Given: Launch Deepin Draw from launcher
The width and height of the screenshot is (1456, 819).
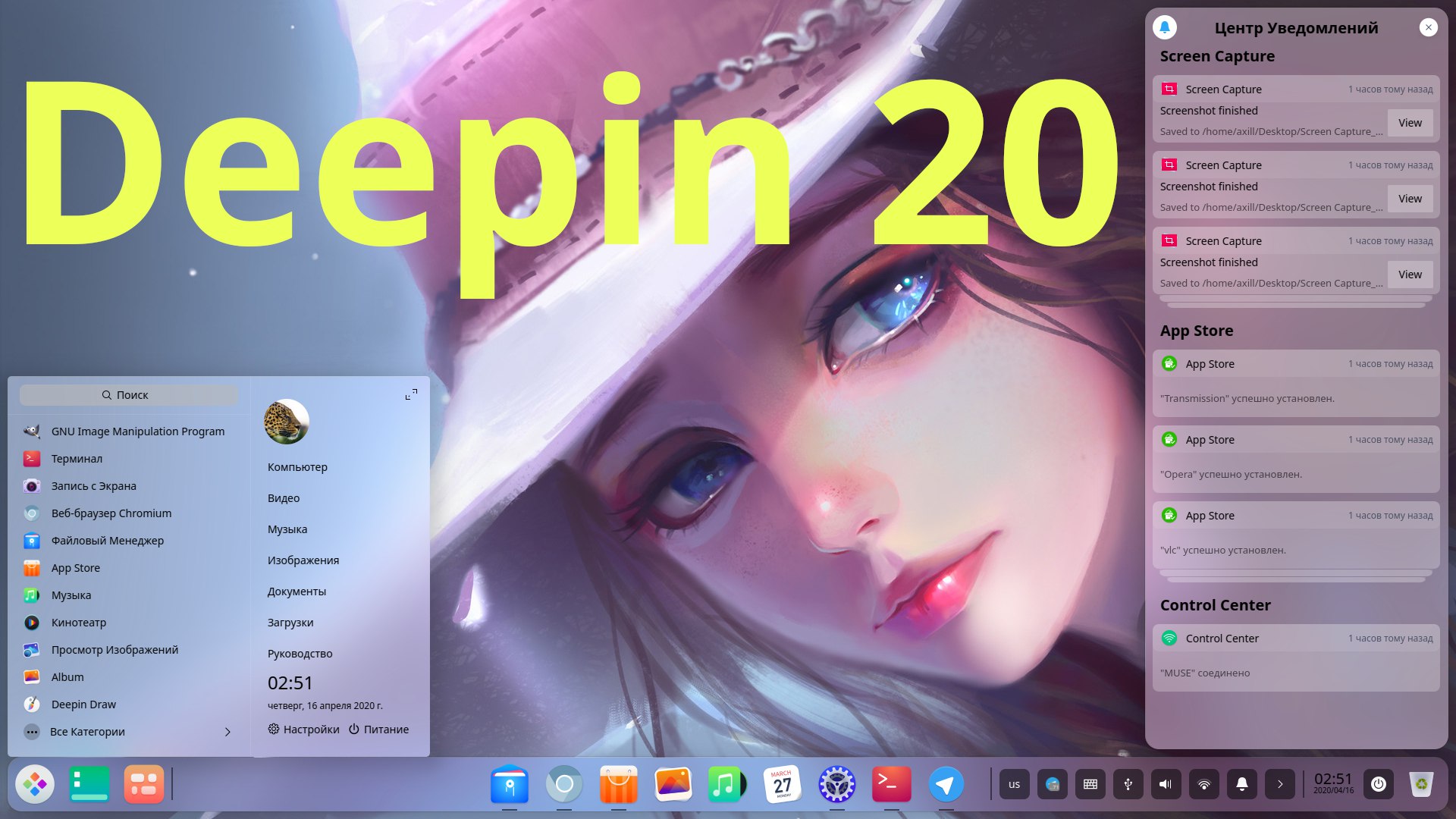Looking at the screenshot, I should 129,704.
